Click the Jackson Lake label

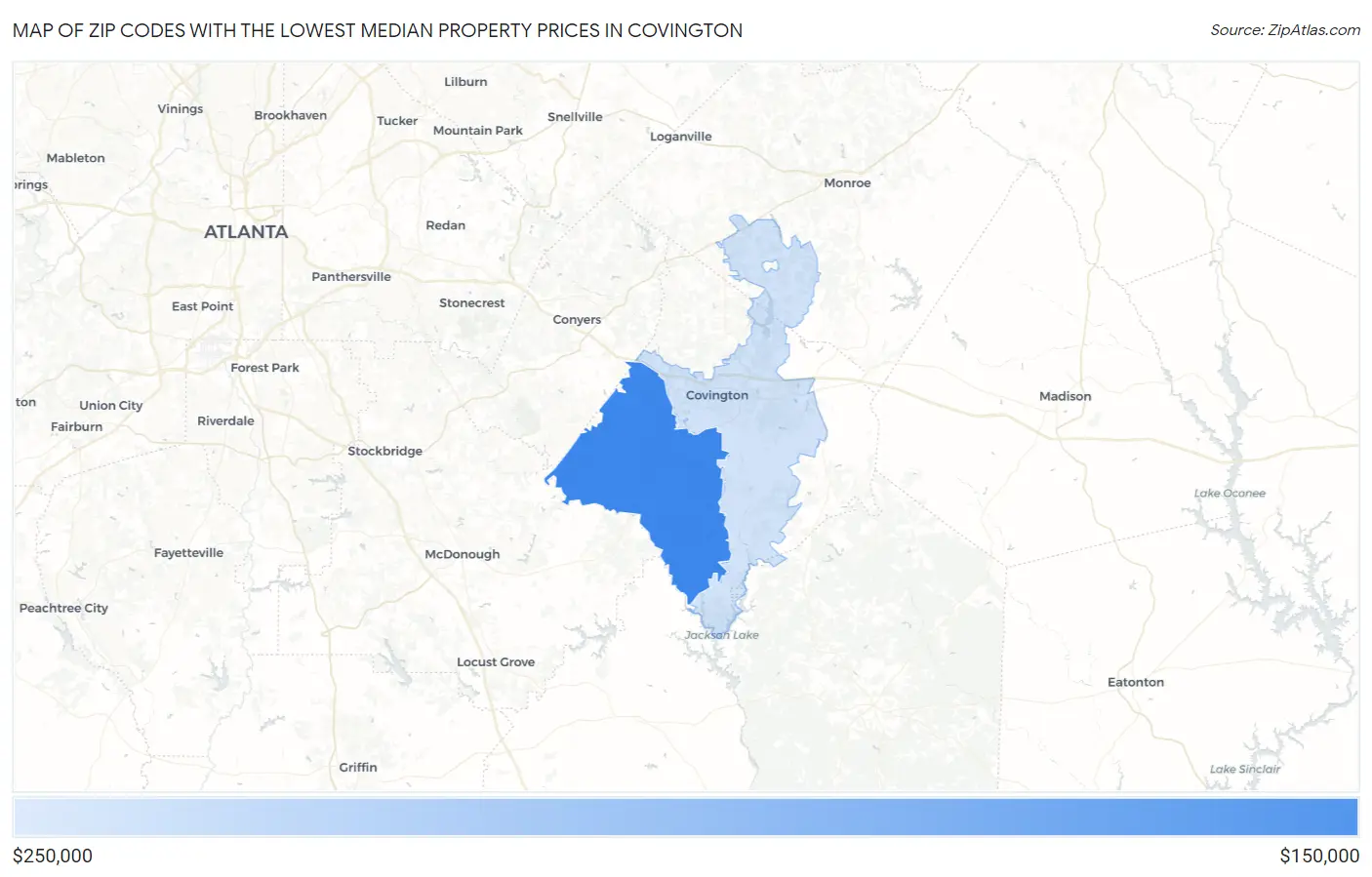[722, 634]
